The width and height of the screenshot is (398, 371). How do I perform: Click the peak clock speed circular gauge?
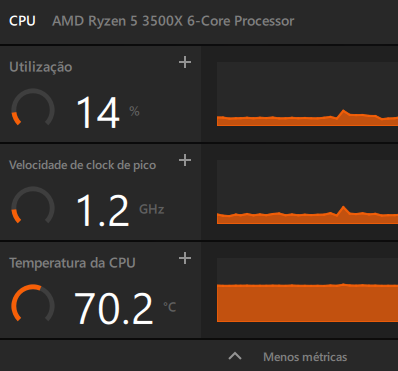pos(33,205)
